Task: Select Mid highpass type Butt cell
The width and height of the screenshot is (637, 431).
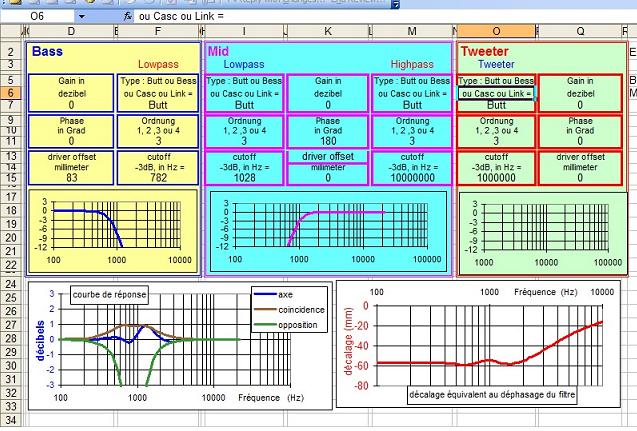Action: [412, 105]
